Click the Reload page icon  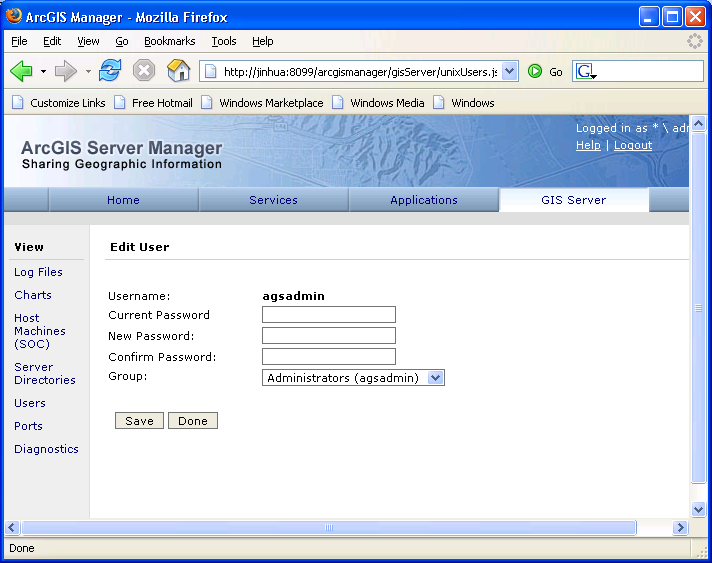110,71
